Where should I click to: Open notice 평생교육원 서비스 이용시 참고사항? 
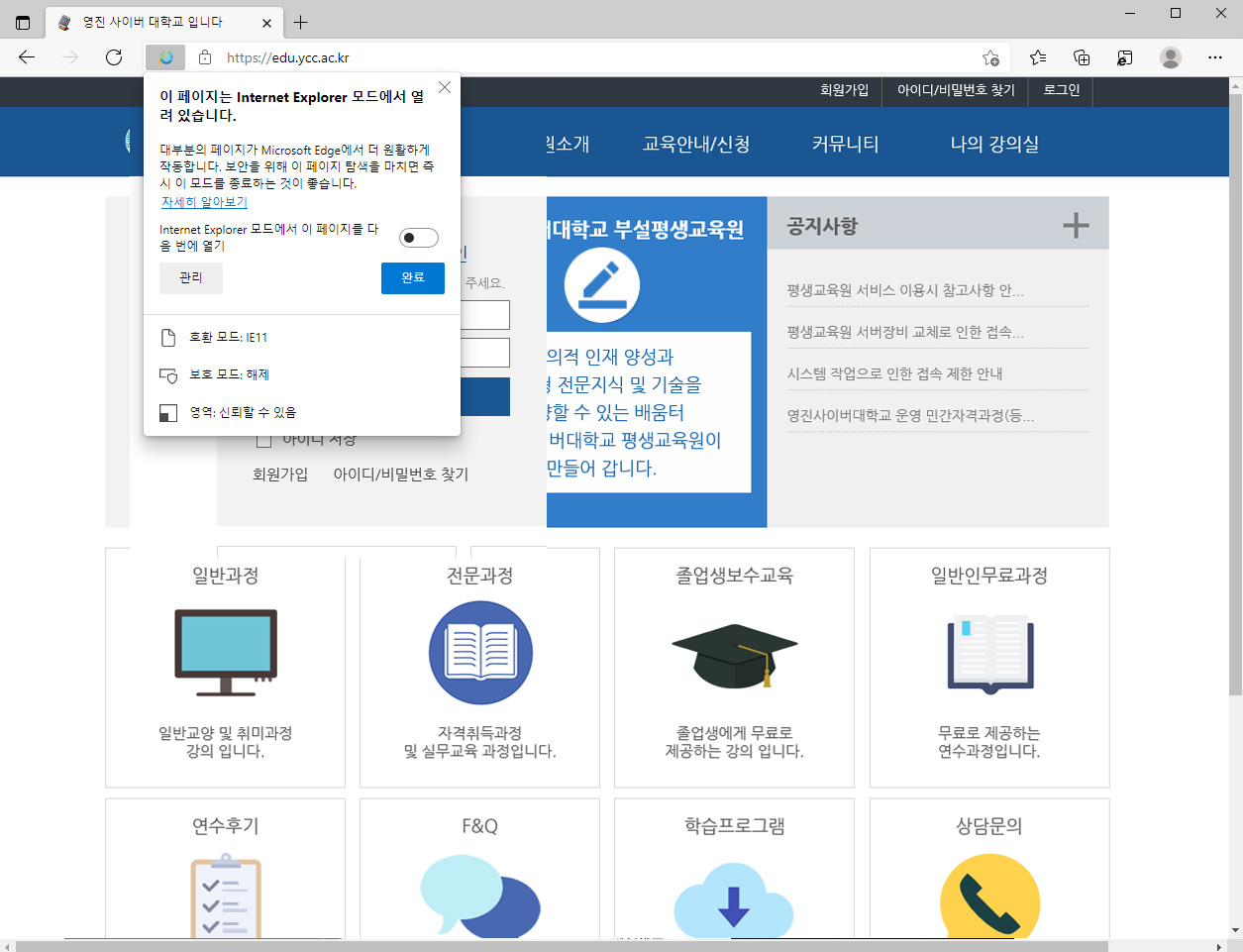pyautogui.click(x=905, y=290)
